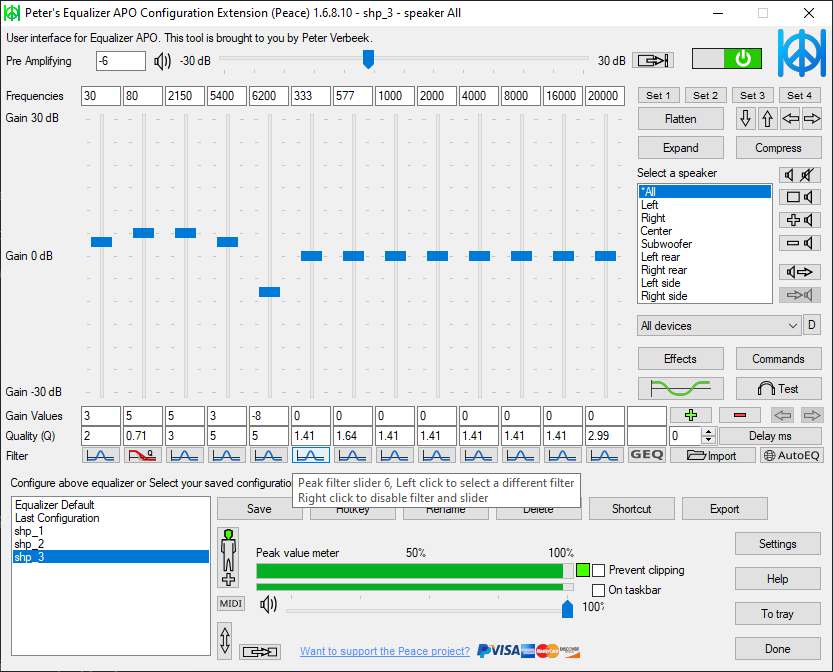Open the AutoEQ button
Viewport: 833px width, 672px height.
(792, 455)
